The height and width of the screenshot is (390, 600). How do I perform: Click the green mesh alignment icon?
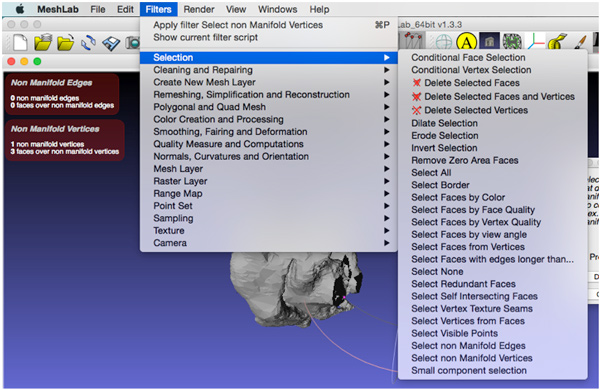(x=512, y=42)
